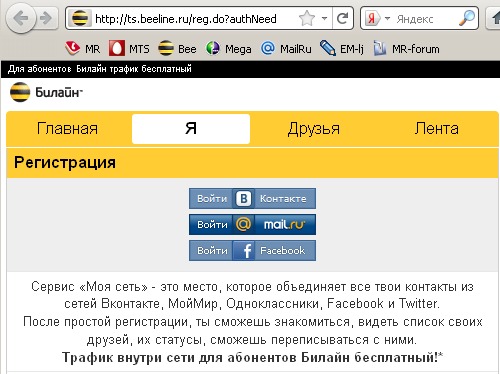Viewport: 500px width, 374px height.
Task: Click the Beeline site icon in address bar
Action: pos(80,18)
